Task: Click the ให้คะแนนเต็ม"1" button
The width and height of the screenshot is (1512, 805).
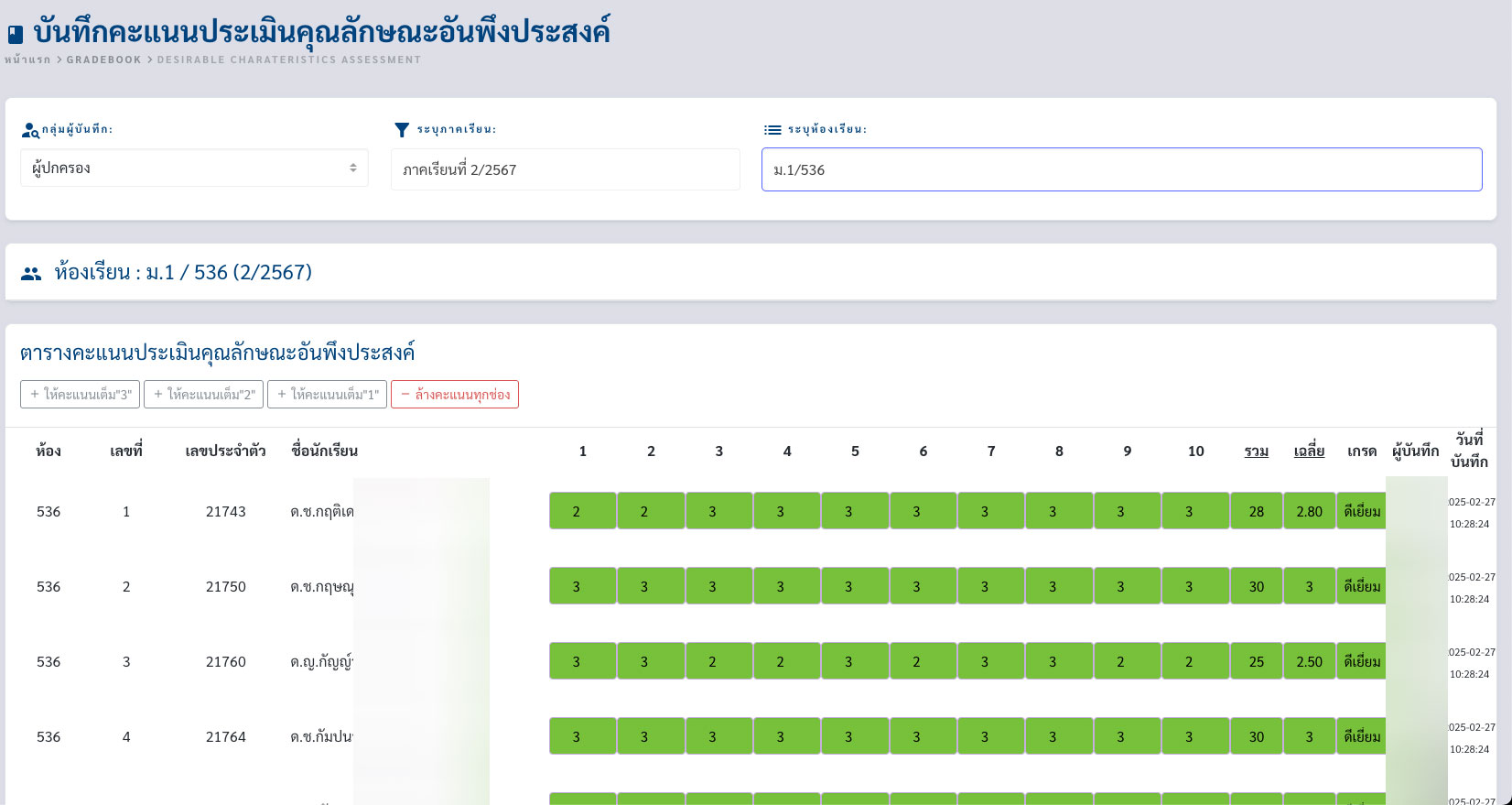Action: (328, 395)
